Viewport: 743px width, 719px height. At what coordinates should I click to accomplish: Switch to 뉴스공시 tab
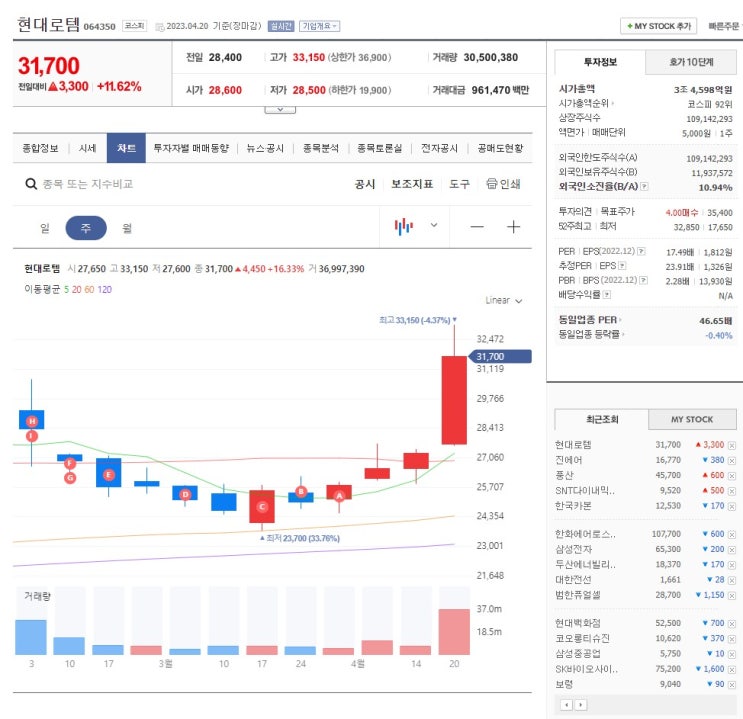(x=265, y=148)
